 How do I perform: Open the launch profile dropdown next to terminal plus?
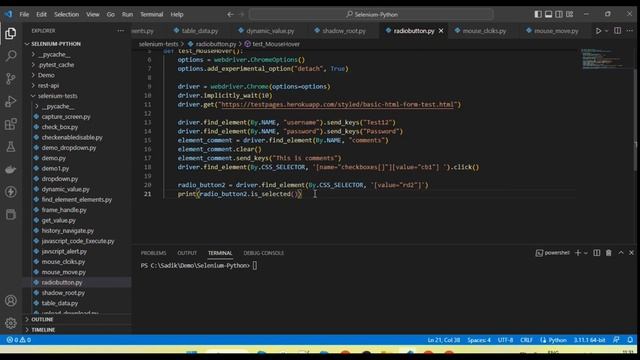point(586,253)
